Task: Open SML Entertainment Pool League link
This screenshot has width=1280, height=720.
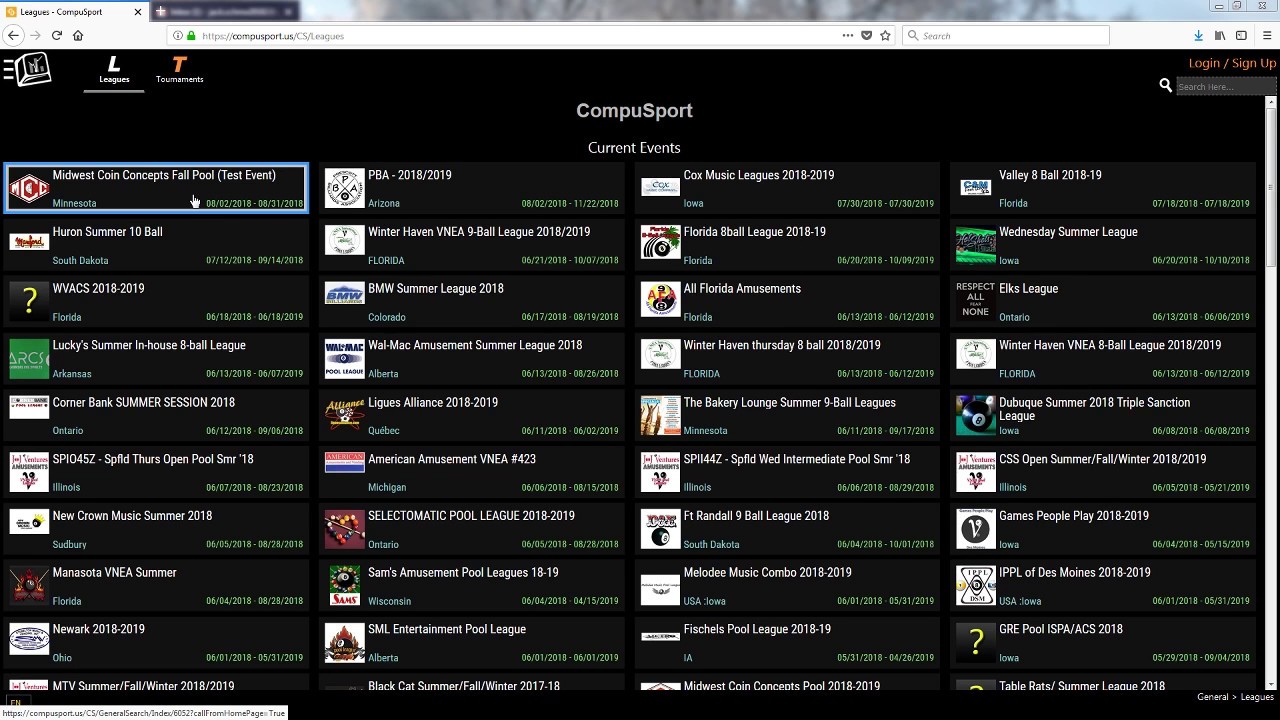Action: [x=447, y=630]
